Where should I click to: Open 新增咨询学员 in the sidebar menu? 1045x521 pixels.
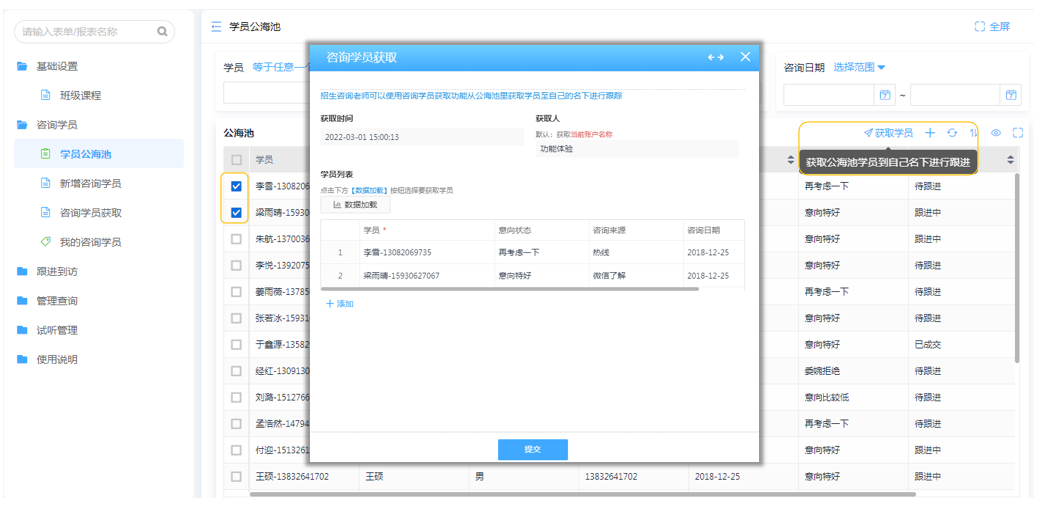(90, 183)
